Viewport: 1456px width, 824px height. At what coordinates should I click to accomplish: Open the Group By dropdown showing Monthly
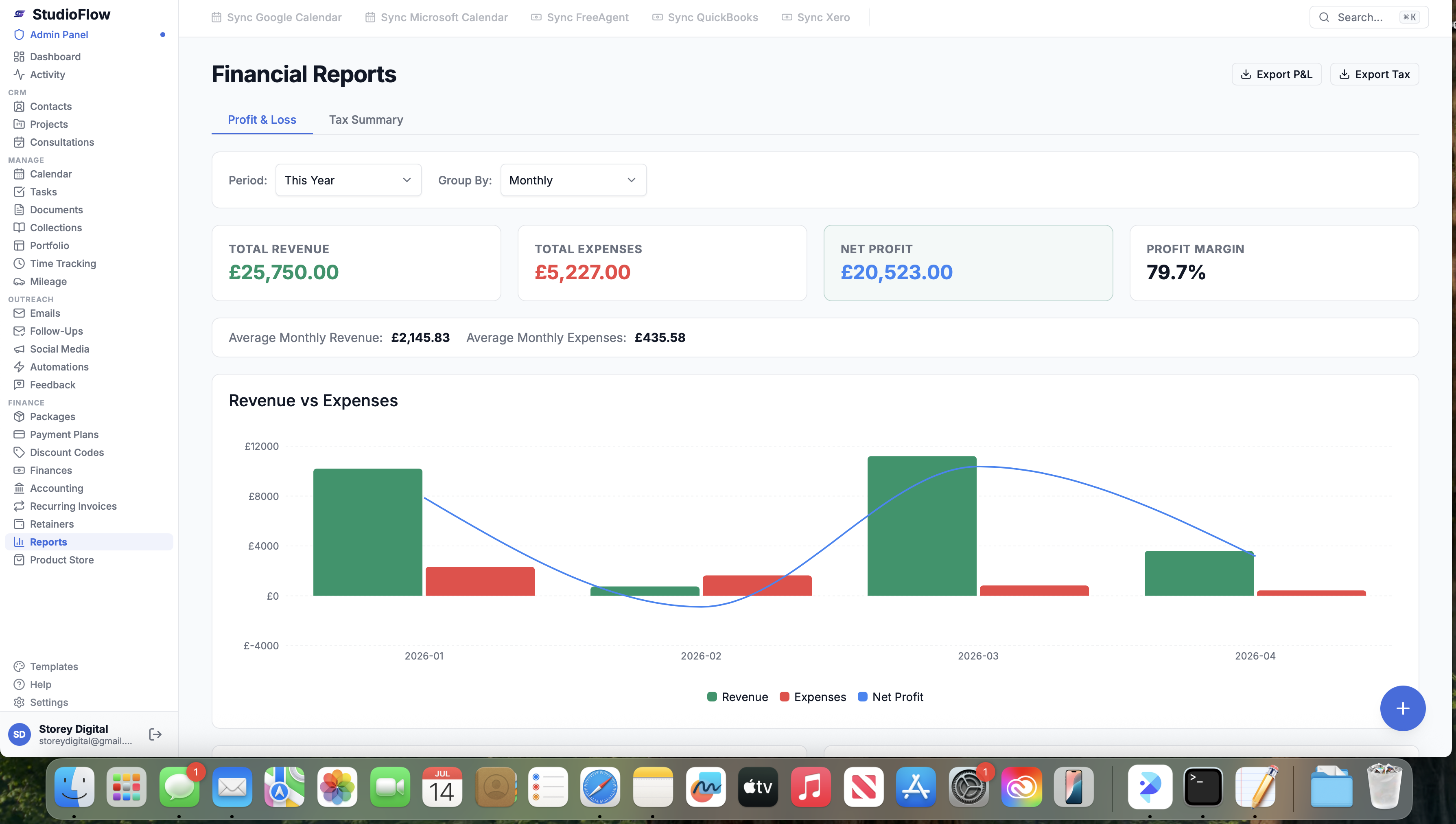pyautogui.click(x=573, y=180)
